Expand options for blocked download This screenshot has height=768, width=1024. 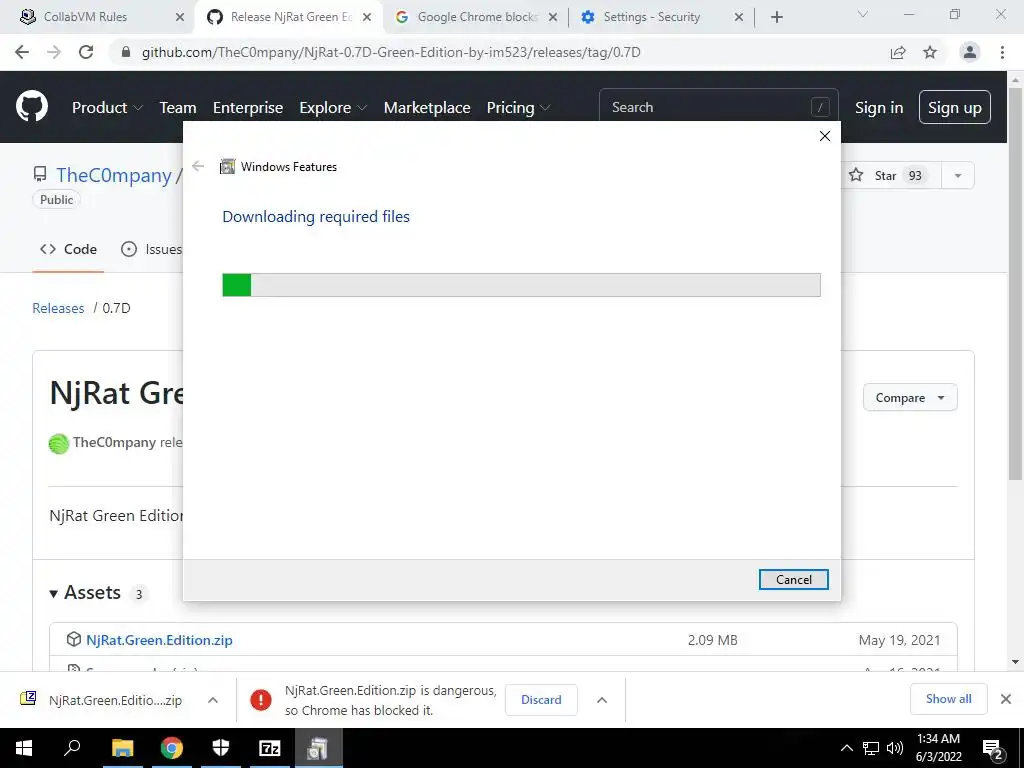601,700
